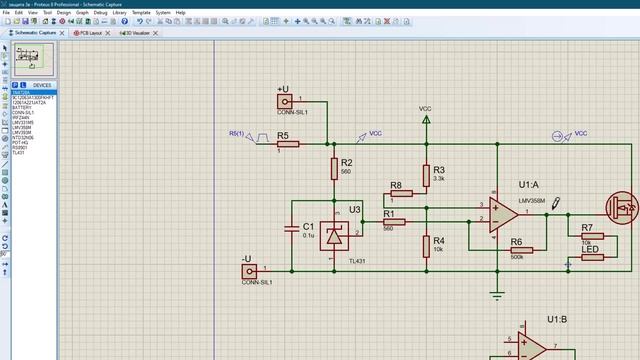Switch to the 3D Visualizer tab
This screenshot has height=360, width=640.
click(x=135, y=33)
